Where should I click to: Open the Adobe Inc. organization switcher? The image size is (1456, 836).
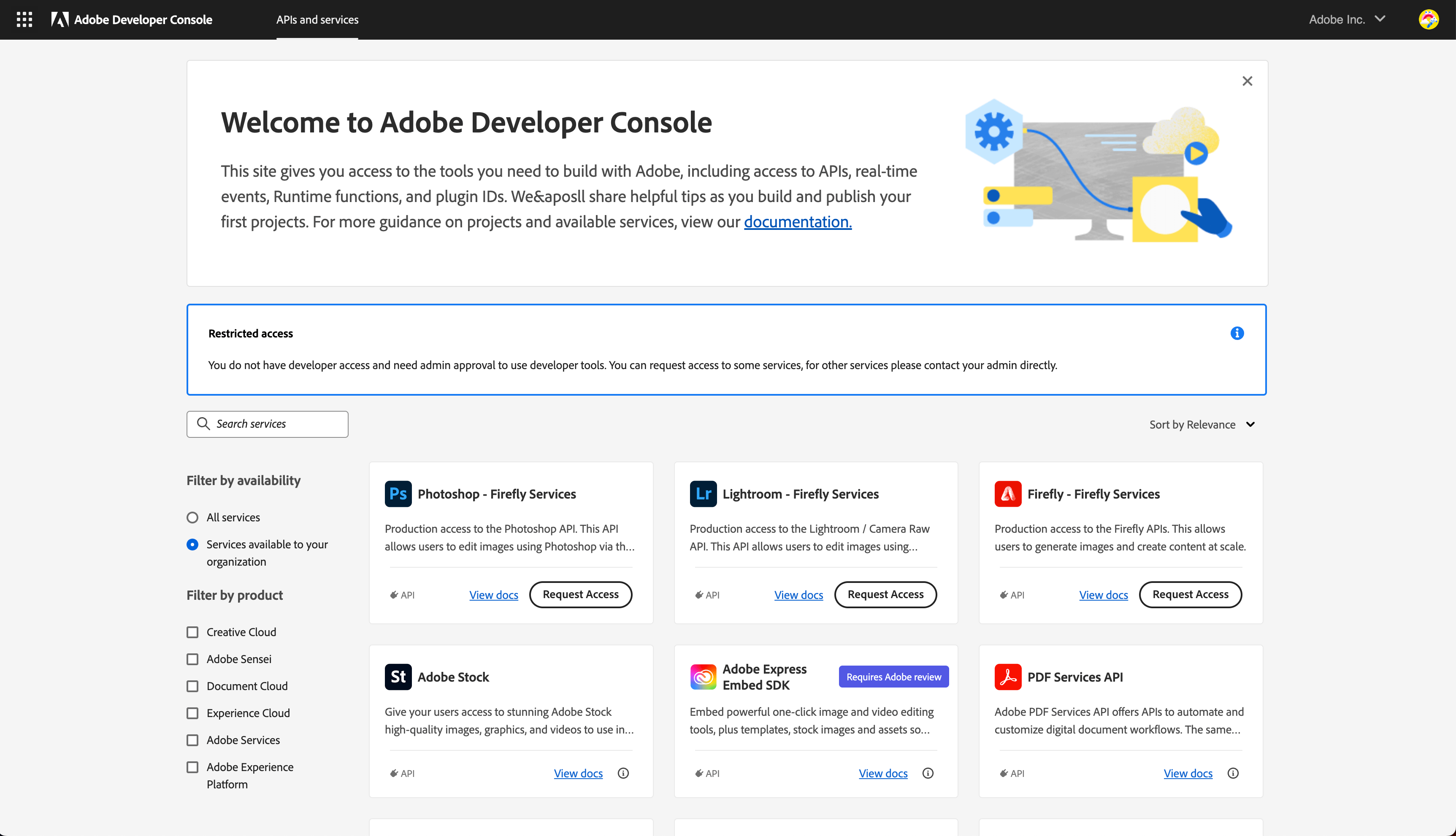pos(1347,19)
